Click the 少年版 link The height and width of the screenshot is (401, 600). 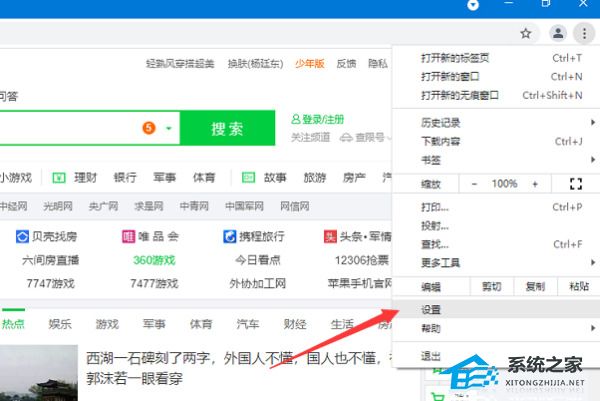pos(310,64)
